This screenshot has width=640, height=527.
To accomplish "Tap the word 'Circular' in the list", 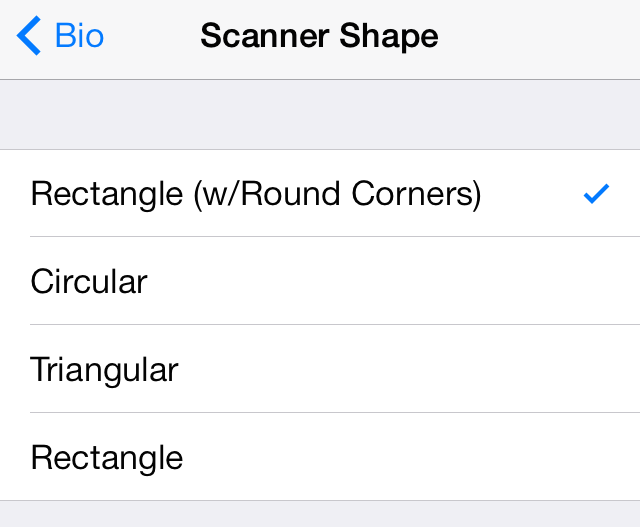I will pos(89,282).
